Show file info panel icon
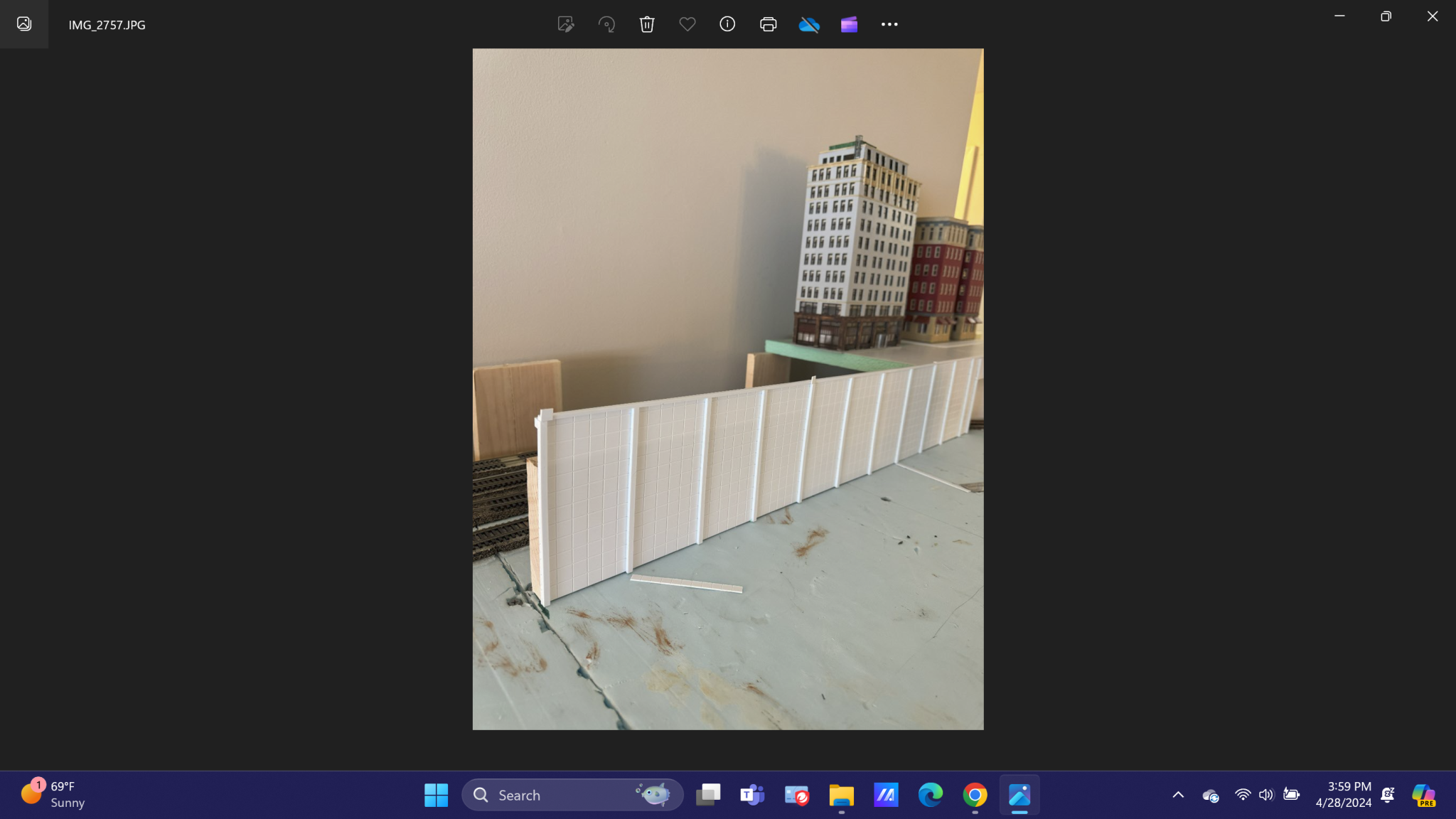 [727, 24]
